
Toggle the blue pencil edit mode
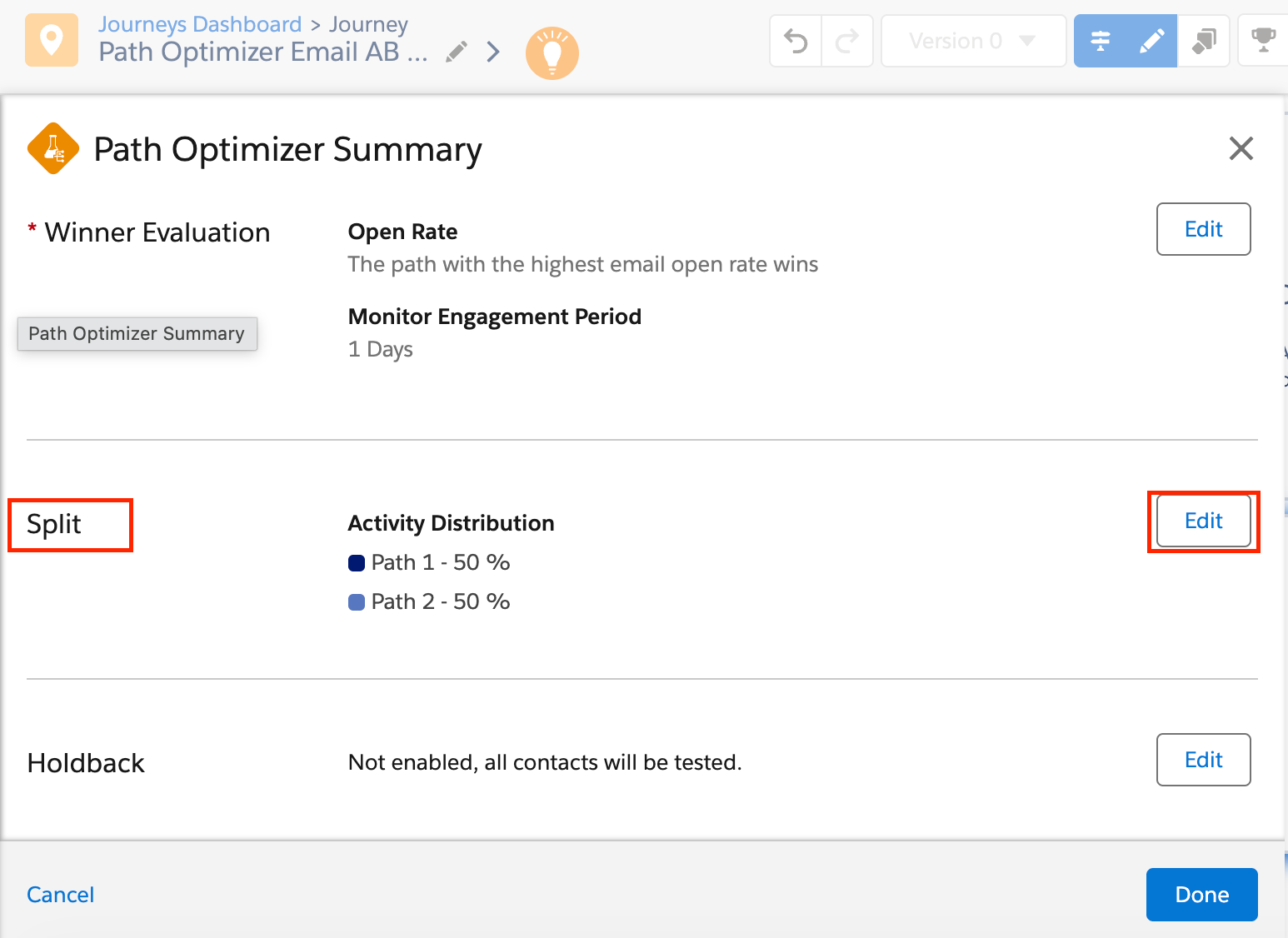coord(1151,41)
